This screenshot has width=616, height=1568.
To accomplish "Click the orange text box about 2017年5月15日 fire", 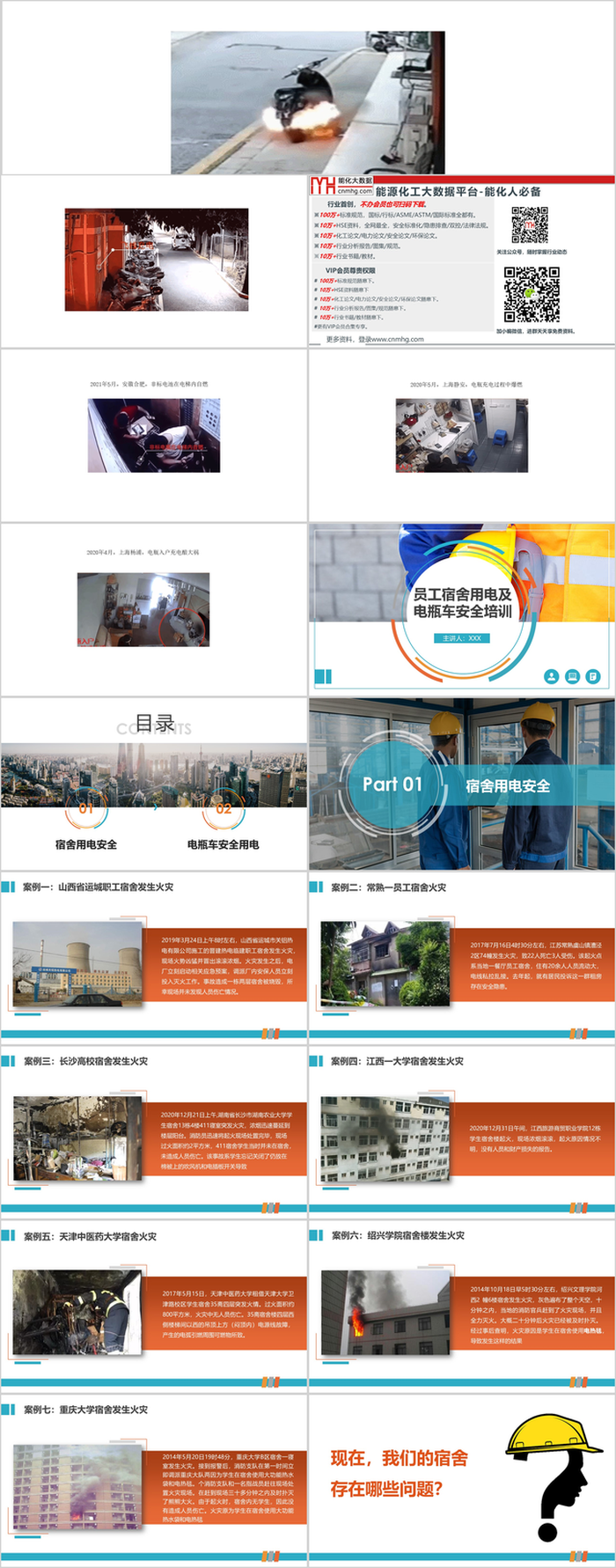I will (x=224, y=1314).
